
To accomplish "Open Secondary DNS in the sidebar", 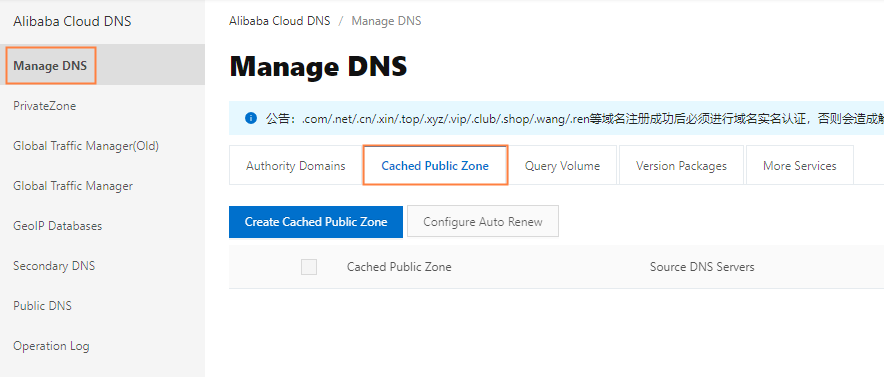I will coord(54,266).
